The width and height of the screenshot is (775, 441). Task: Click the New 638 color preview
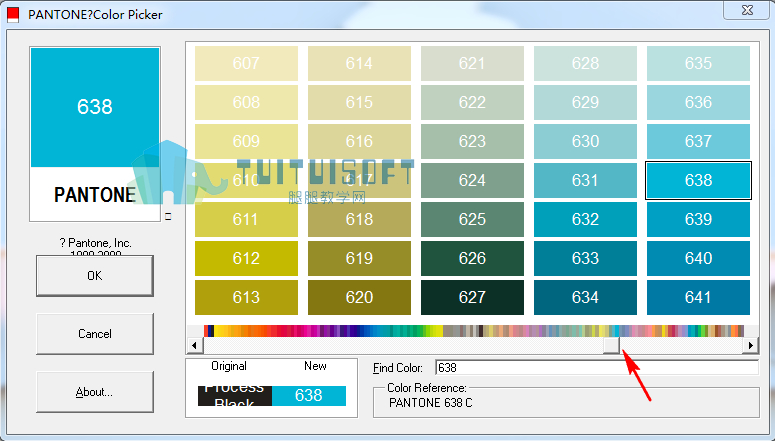[309, 396]
